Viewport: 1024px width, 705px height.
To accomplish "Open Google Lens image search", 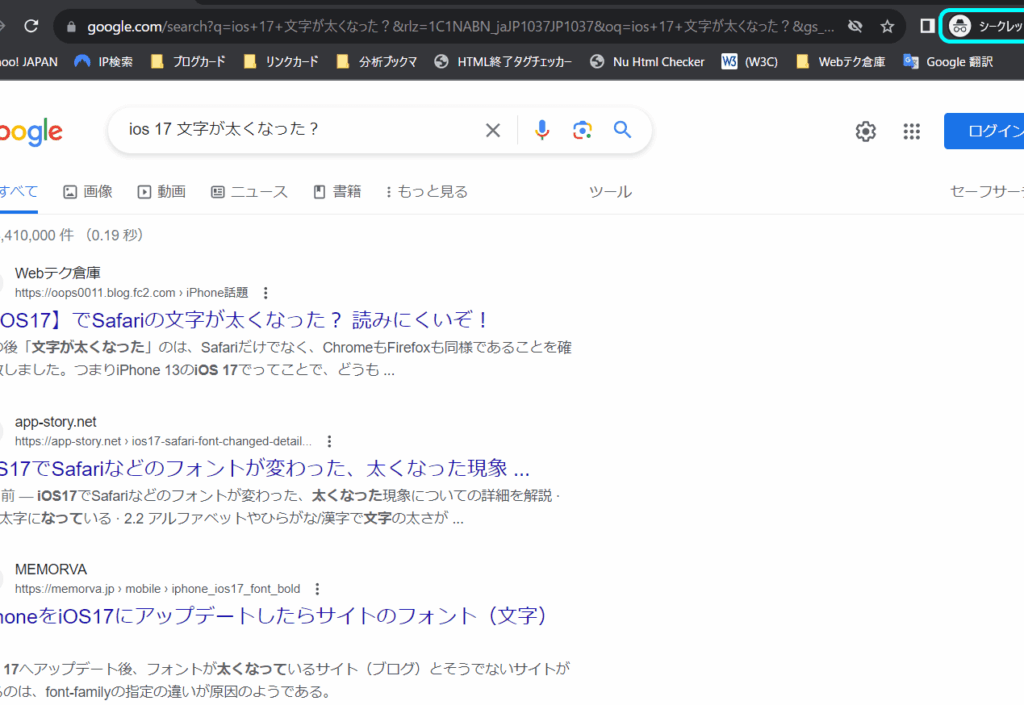I will point(582,130).
